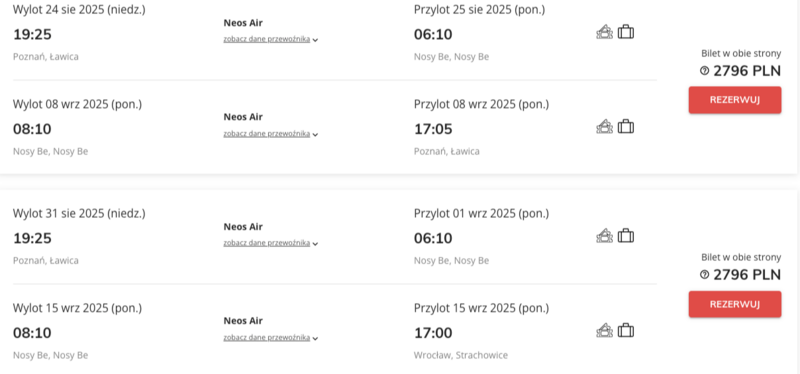Click meal icon on 31 sie departure flight
The image size is (800, 374).
click(605, 236)
